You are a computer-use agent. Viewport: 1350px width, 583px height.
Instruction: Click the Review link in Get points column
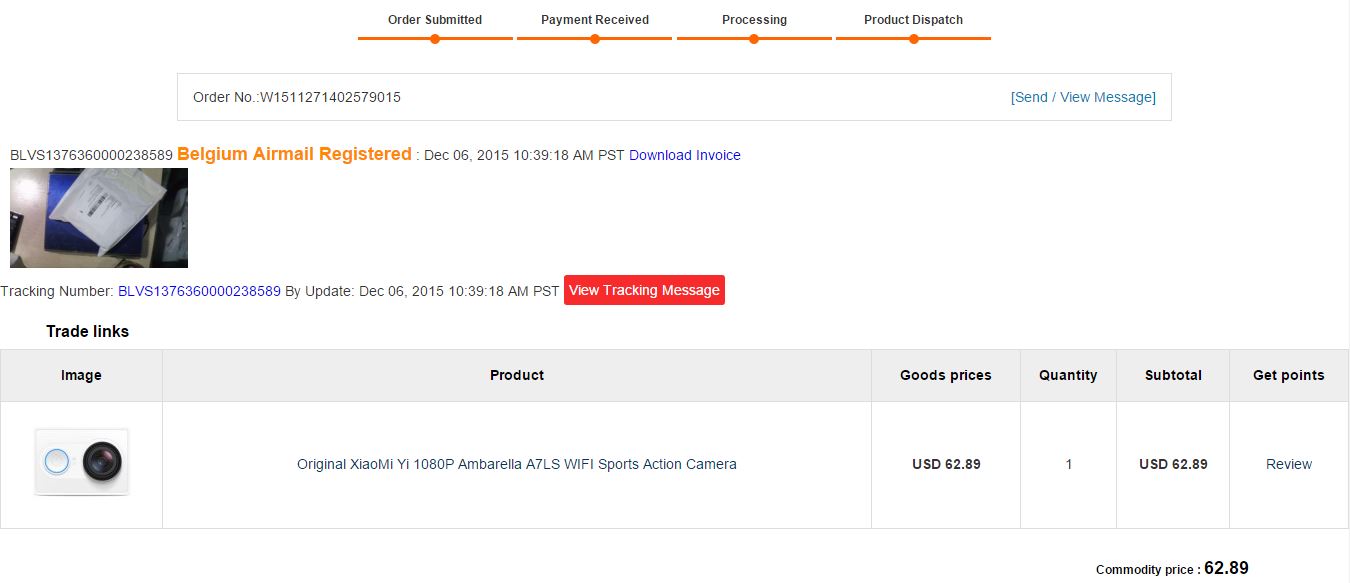click(x=1289, y=464)
